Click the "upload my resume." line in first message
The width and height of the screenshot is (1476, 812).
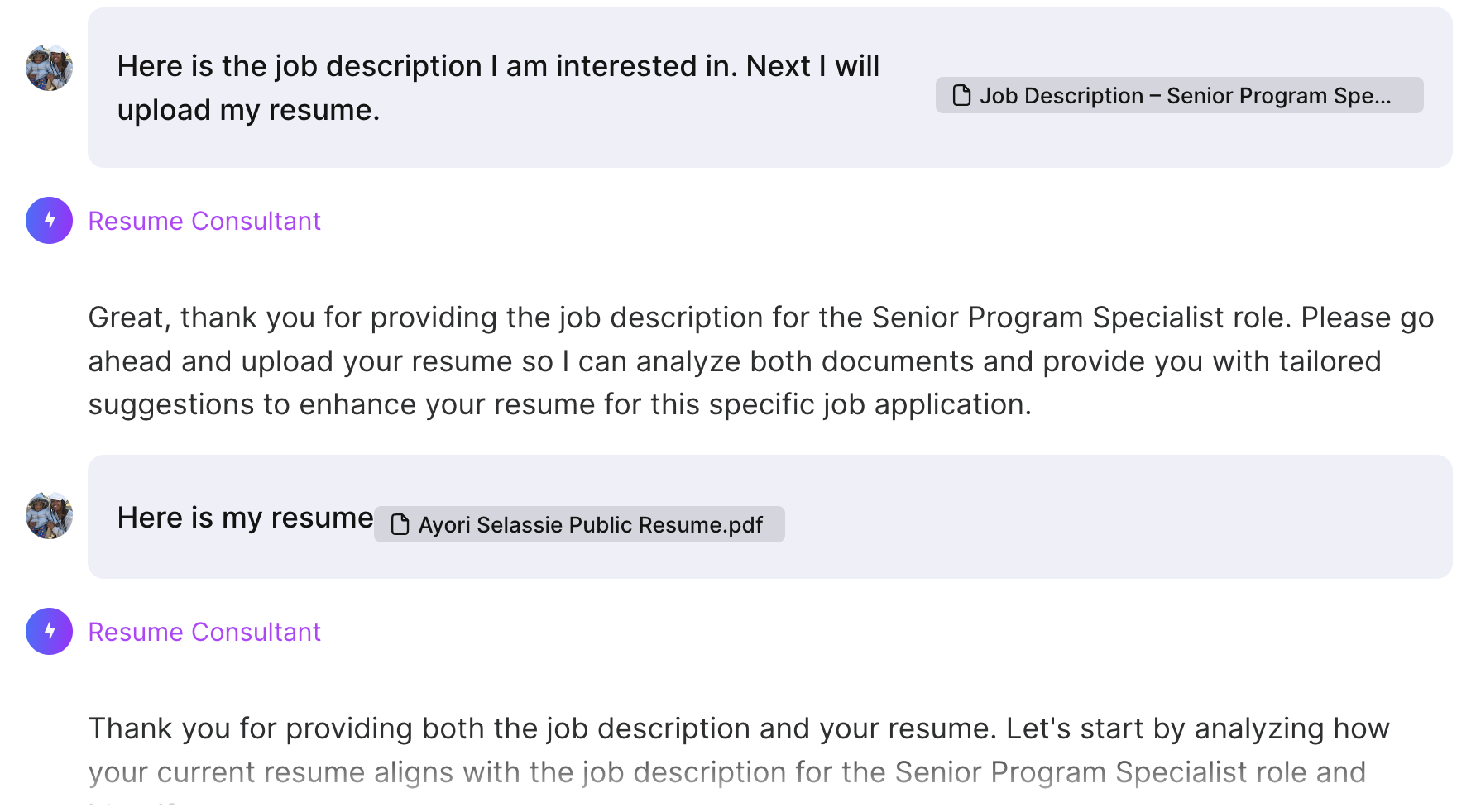click(x=248, y=110)
